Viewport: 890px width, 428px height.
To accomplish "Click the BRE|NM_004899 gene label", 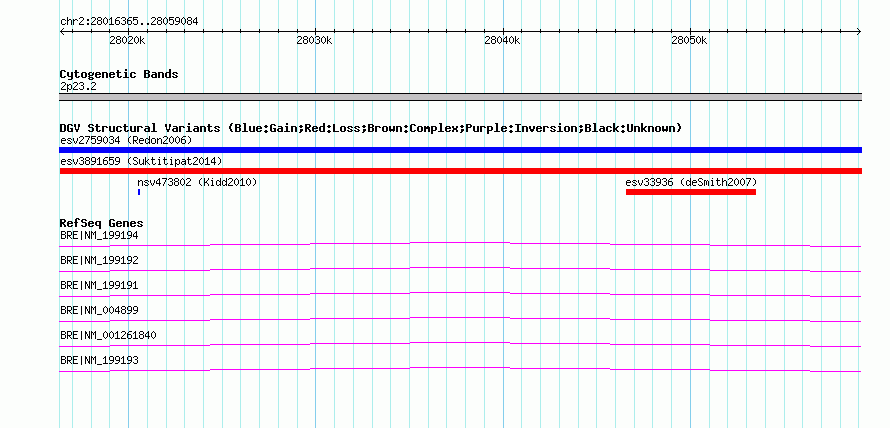I will pos(99,310).
